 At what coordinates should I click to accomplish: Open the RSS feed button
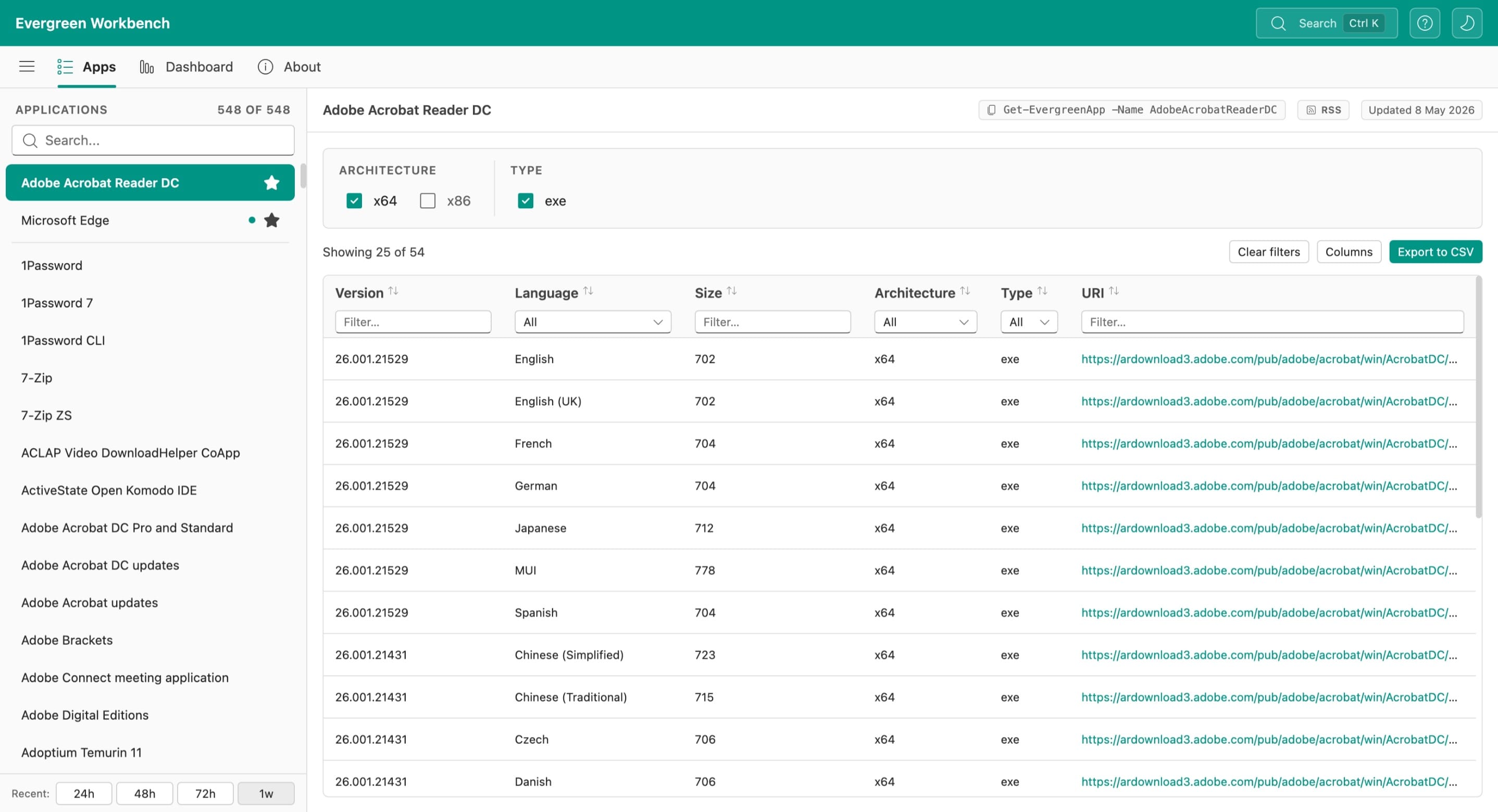click(1323, 110)
